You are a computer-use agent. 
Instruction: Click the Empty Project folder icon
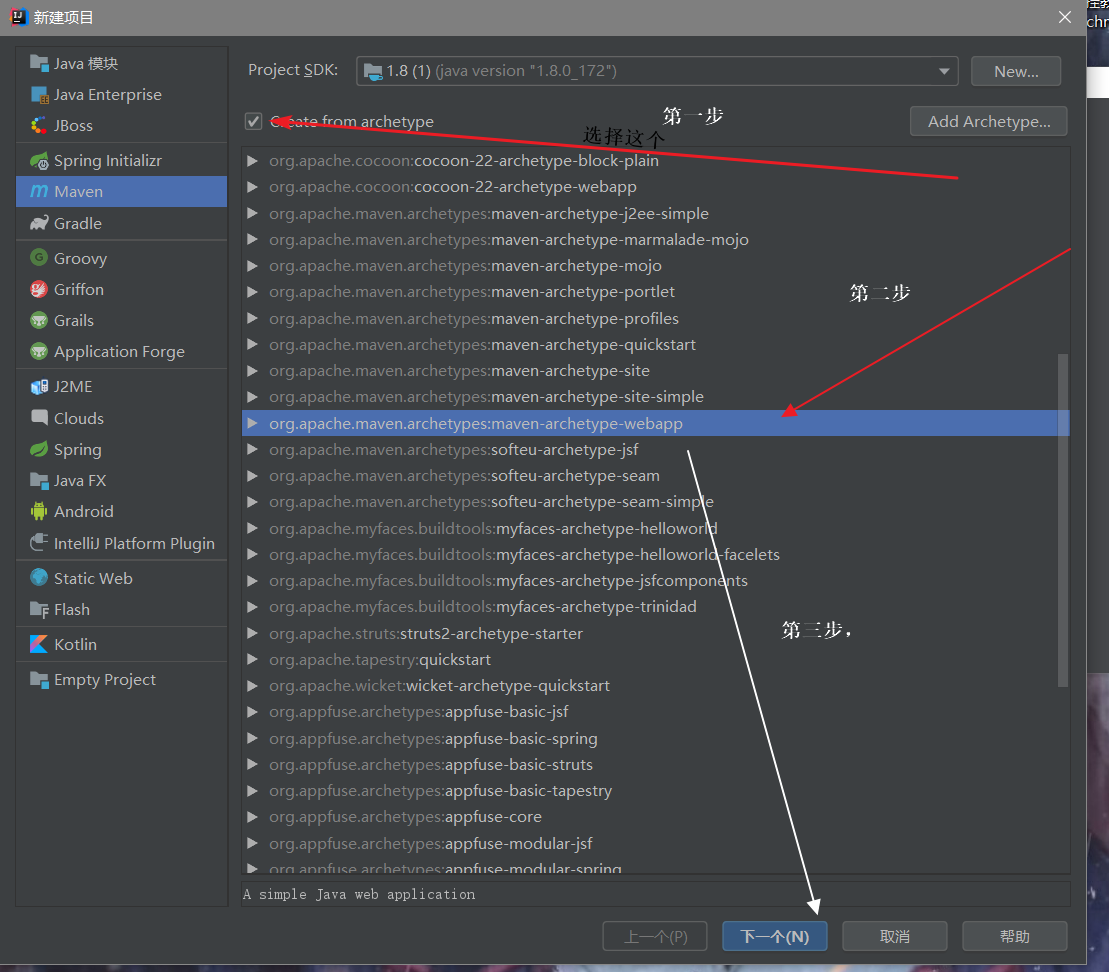(39, 680)
